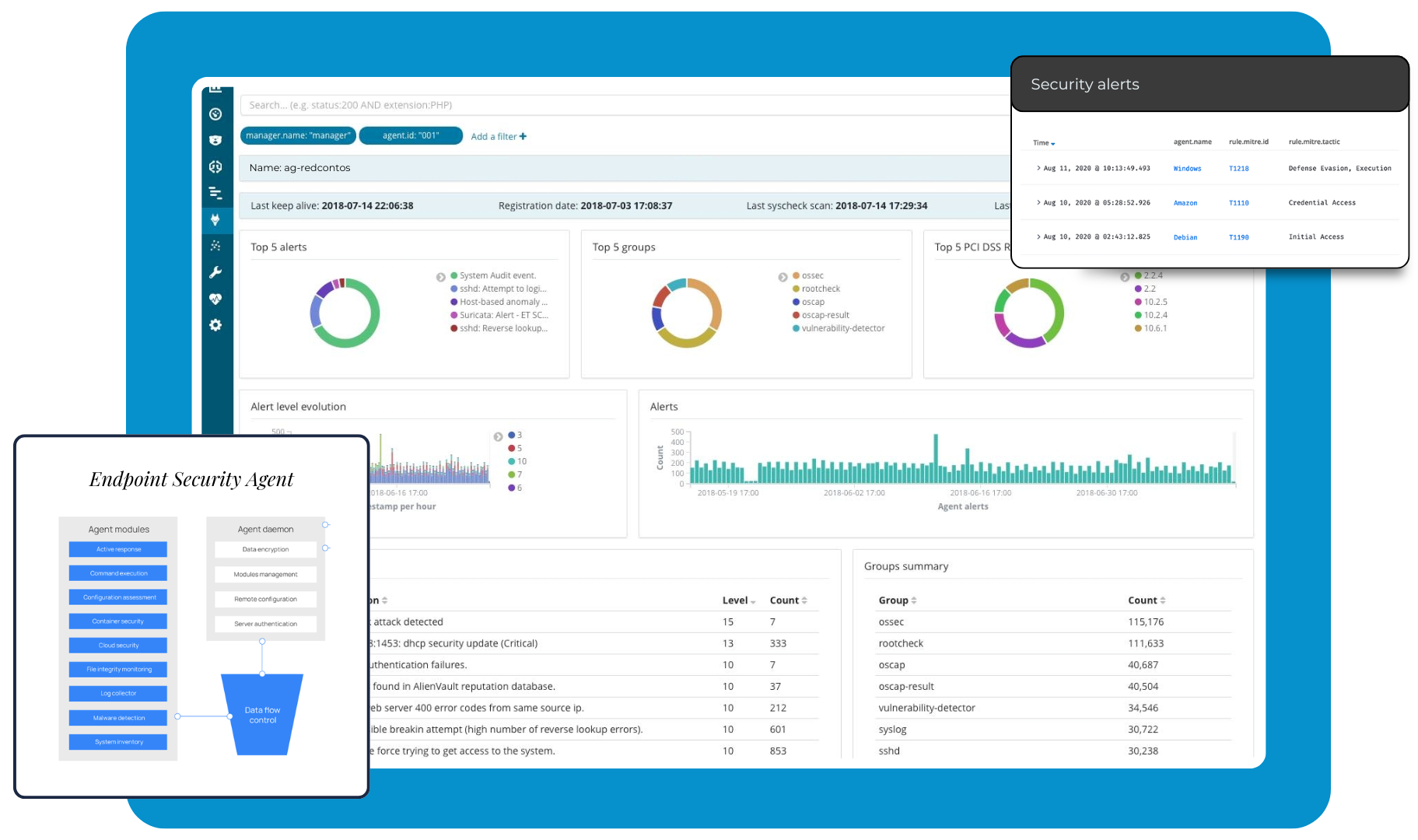Sort Security alerts by Time column
Image resolution: width=1418 pixels, height=840 pixels.
point(1044,142)
